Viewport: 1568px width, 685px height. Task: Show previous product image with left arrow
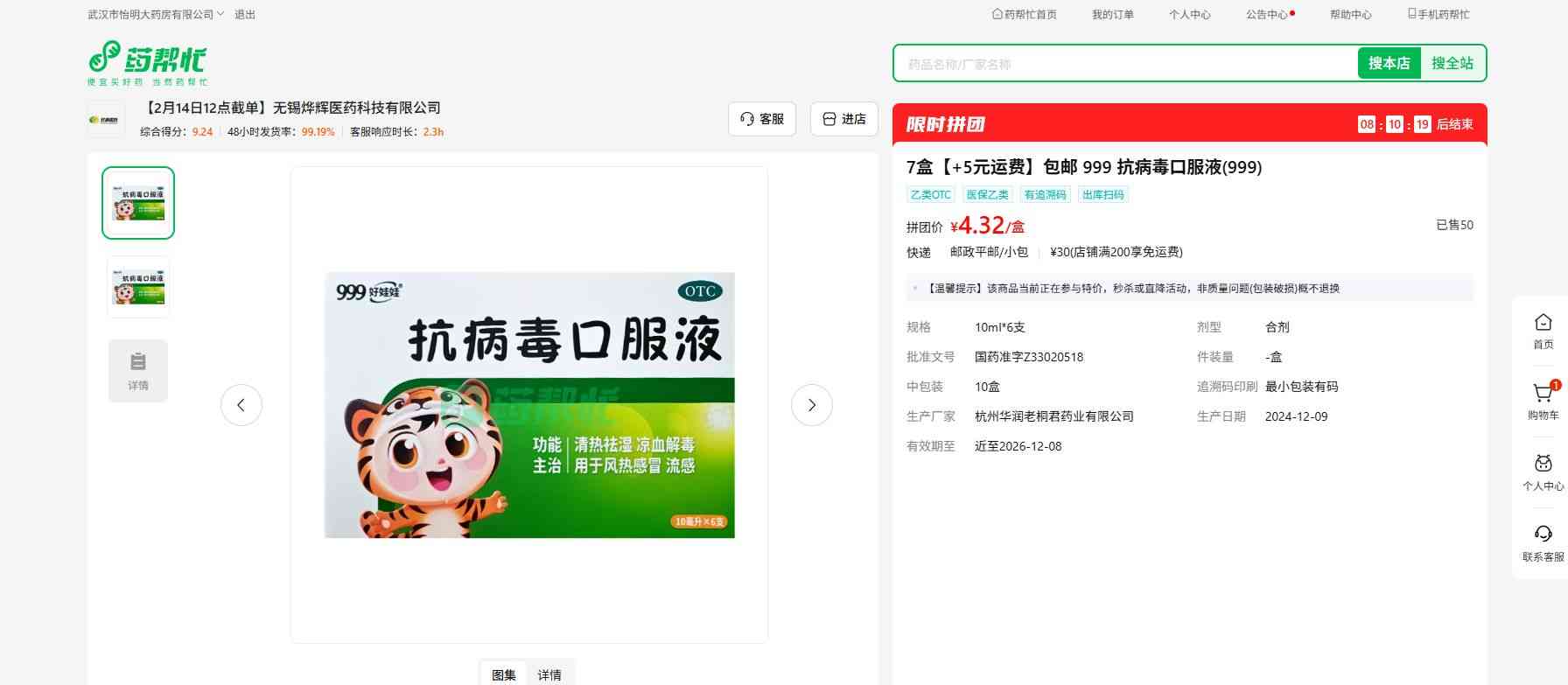click(241, 405)
